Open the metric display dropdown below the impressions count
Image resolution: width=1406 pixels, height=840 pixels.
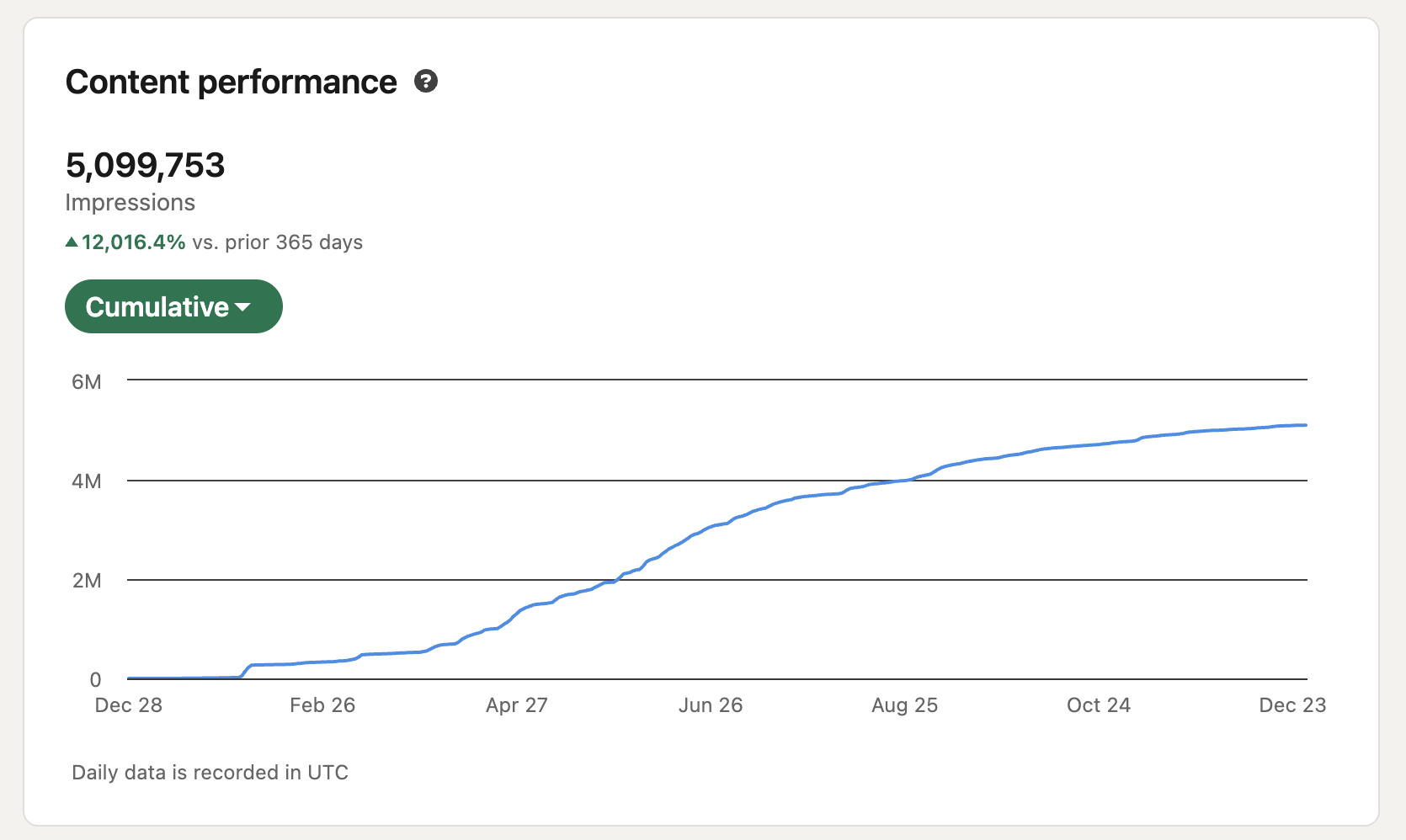(173, 306)
